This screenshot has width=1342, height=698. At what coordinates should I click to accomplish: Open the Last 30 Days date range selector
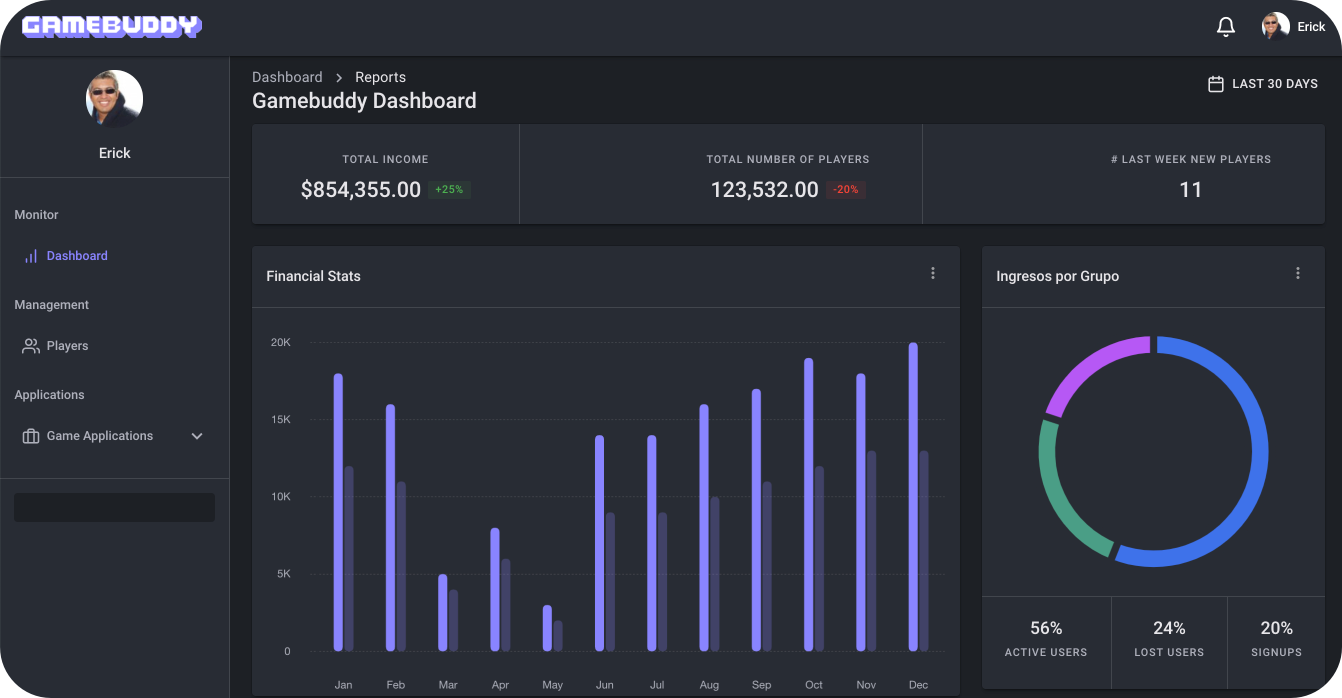coord(1274,84)
